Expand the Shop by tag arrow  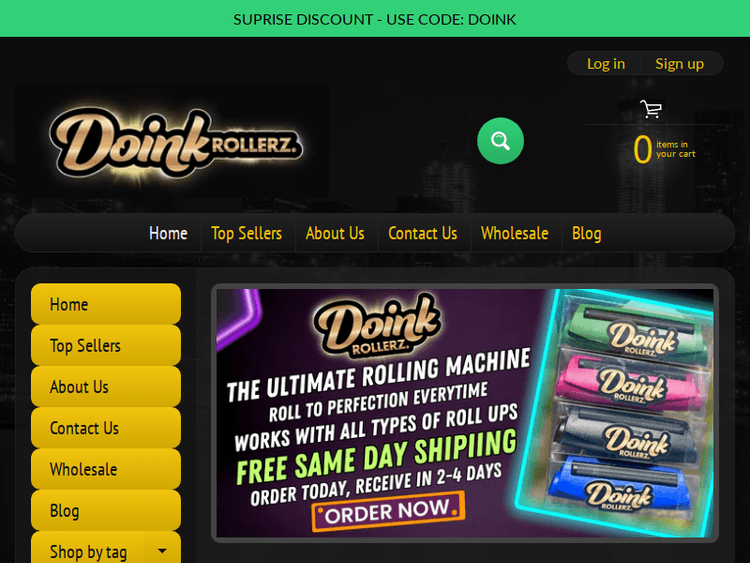pyautogui.click(x=162, y=551)
